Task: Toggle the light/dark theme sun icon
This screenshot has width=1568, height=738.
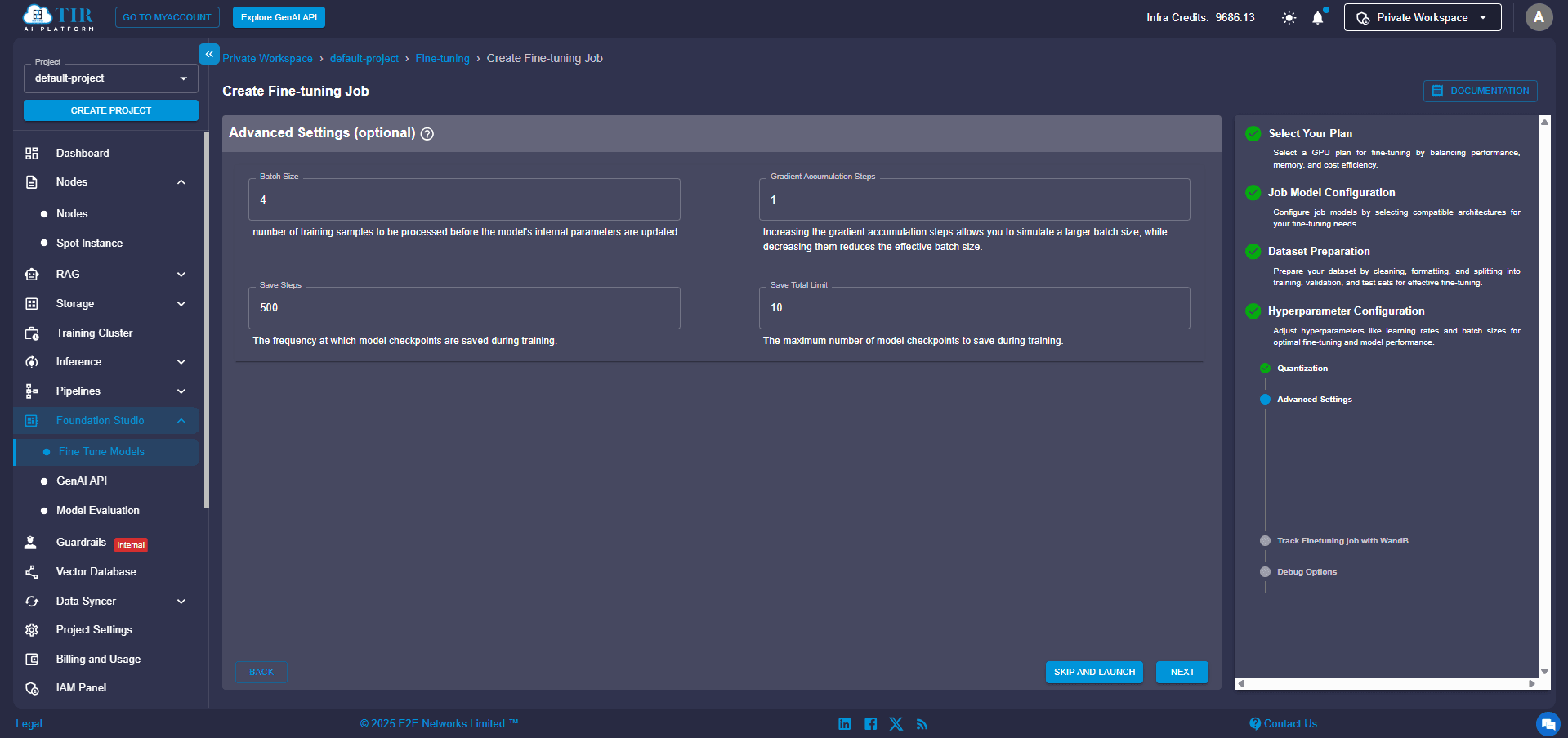Action: pos(1289,18)
